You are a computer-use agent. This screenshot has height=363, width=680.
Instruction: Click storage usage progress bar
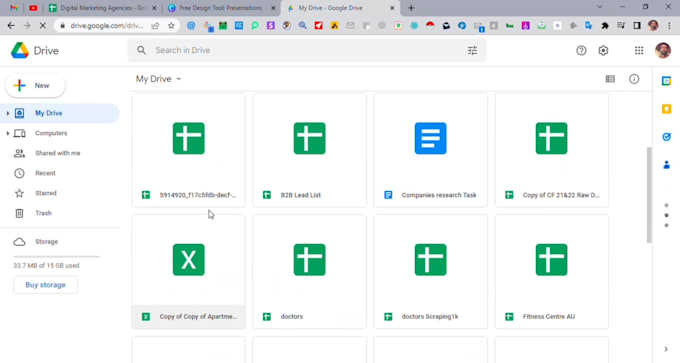(56, 257)
